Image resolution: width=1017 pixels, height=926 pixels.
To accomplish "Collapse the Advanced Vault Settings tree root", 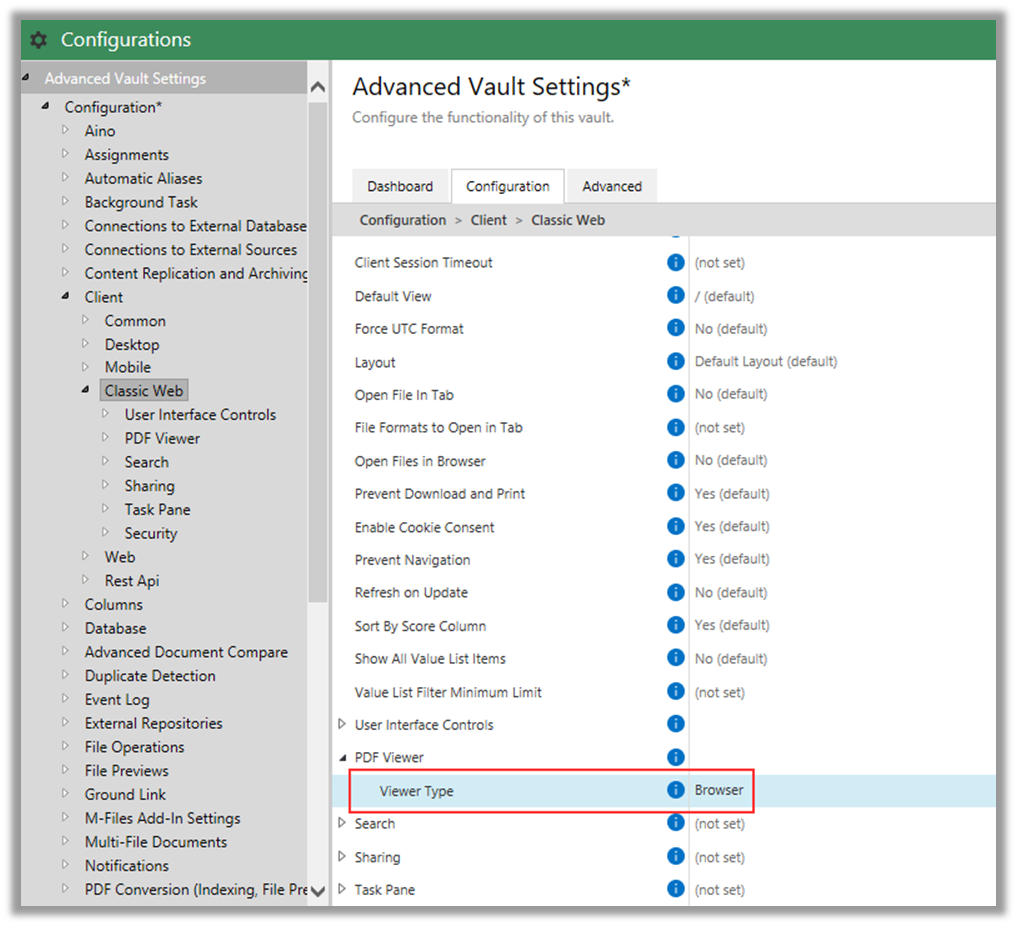I will click(x=26, y=78).
